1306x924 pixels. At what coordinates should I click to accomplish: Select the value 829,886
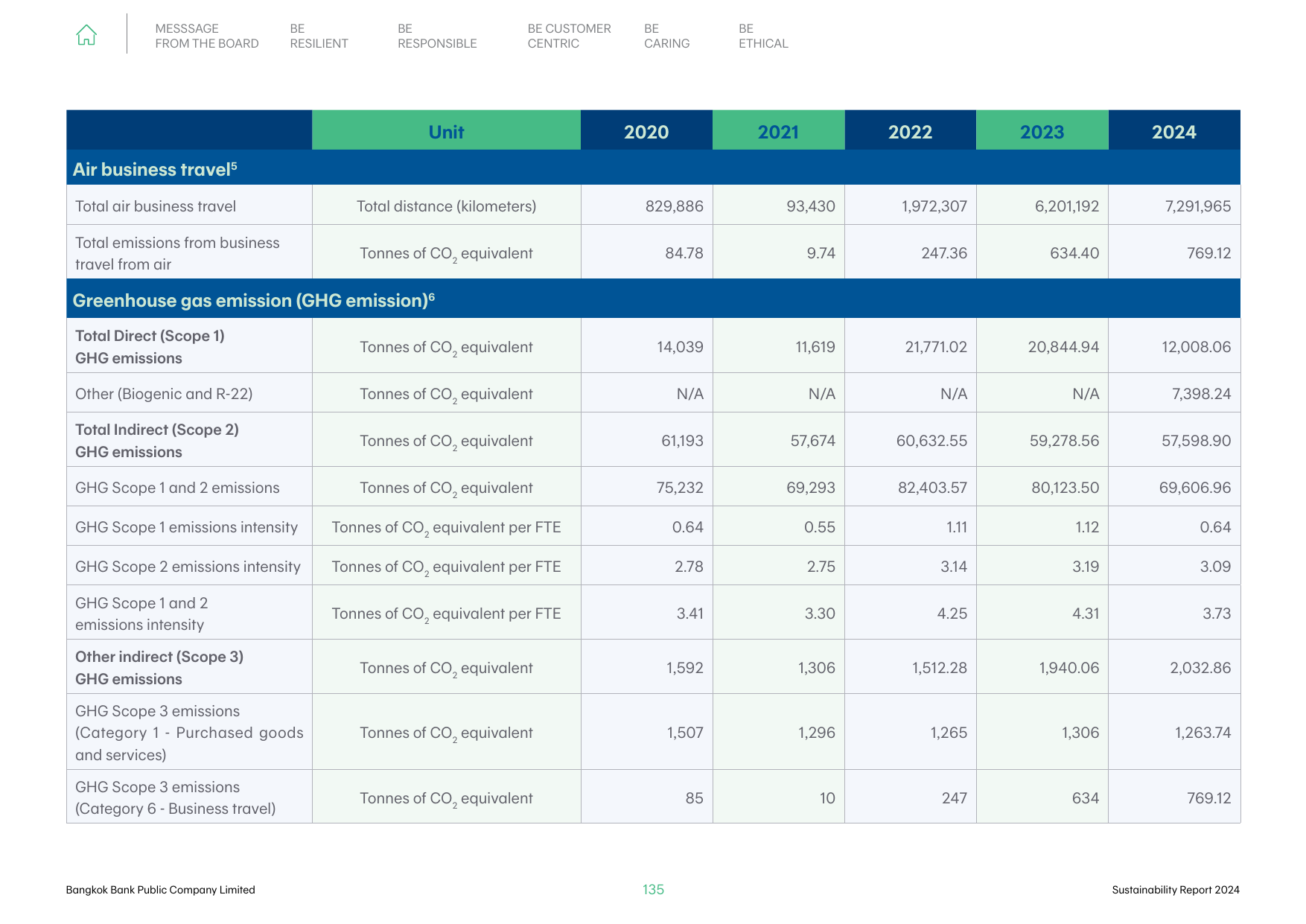674,206
